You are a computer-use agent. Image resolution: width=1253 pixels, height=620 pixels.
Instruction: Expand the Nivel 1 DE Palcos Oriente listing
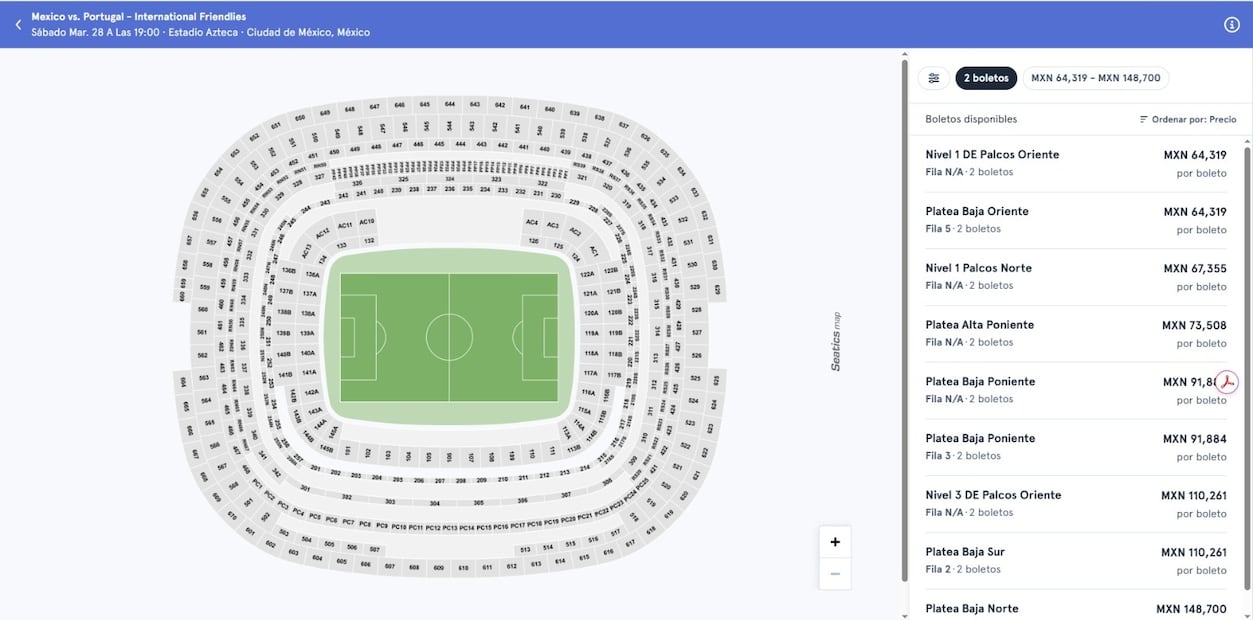coord(1075,162)
